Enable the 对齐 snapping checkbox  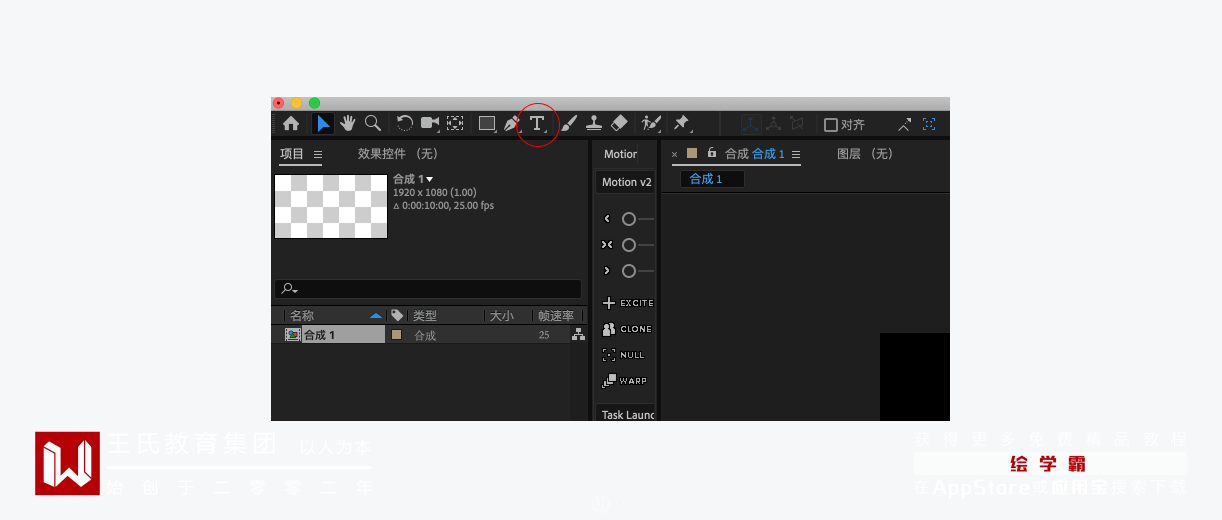pyautogui.click(x=830, y=125)
